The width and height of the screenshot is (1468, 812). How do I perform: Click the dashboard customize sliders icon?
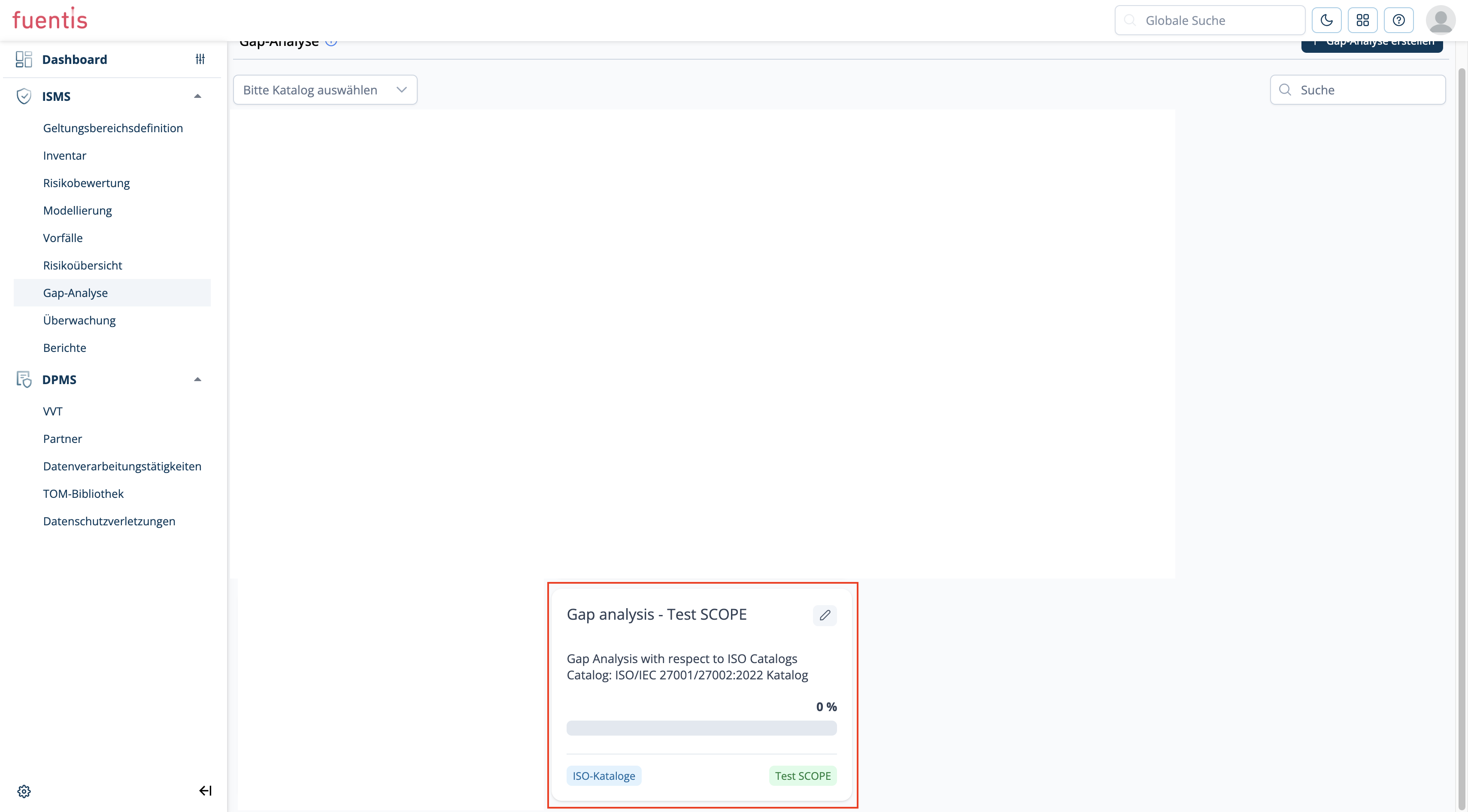tap(200, 59)
